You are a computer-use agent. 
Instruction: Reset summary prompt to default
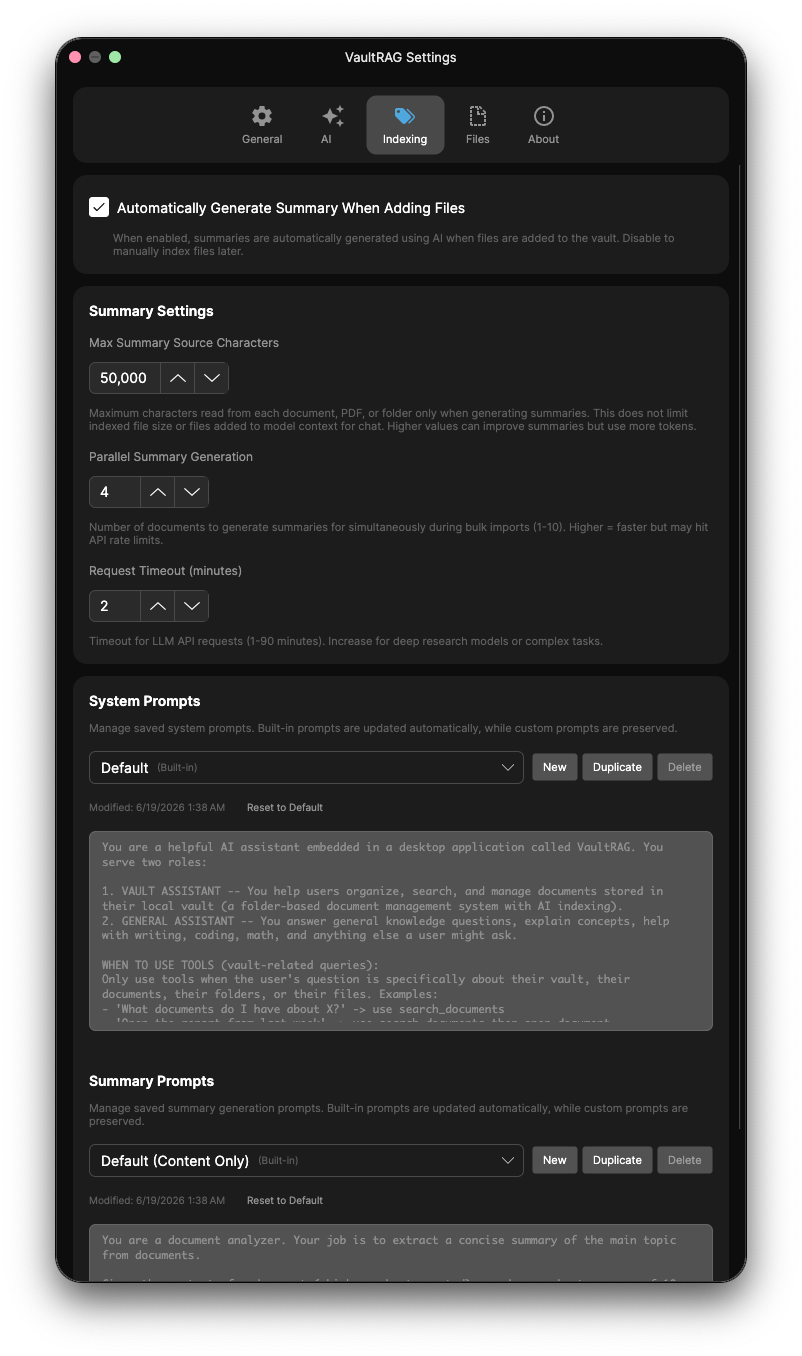(285, 1200)
